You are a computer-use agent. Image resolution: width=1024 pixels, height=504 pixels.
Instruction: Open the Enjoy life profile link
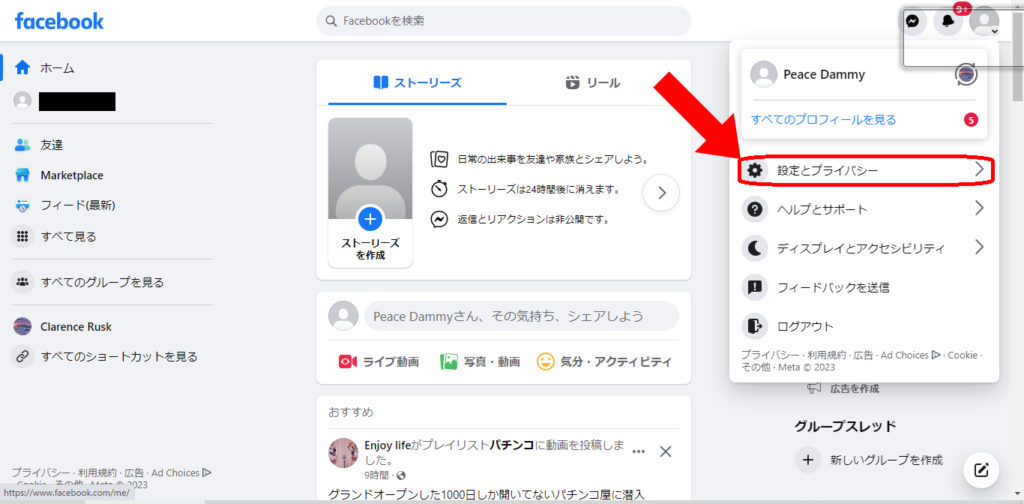389,445
